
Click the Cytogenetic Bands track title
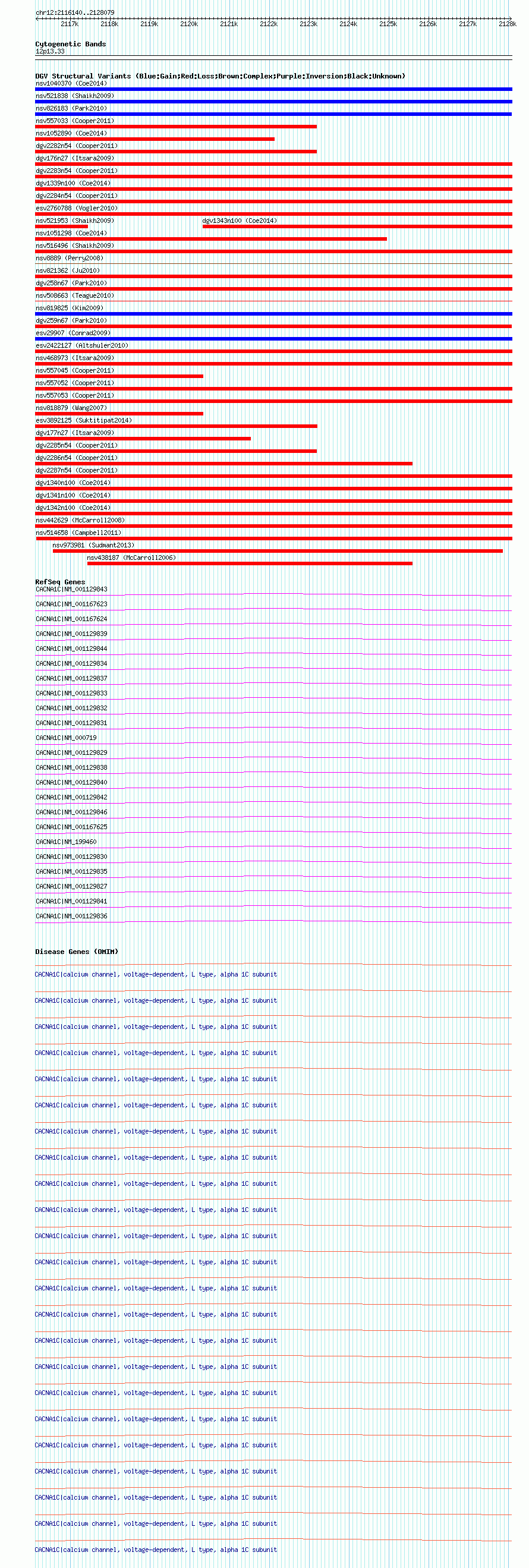click(71, 44)
